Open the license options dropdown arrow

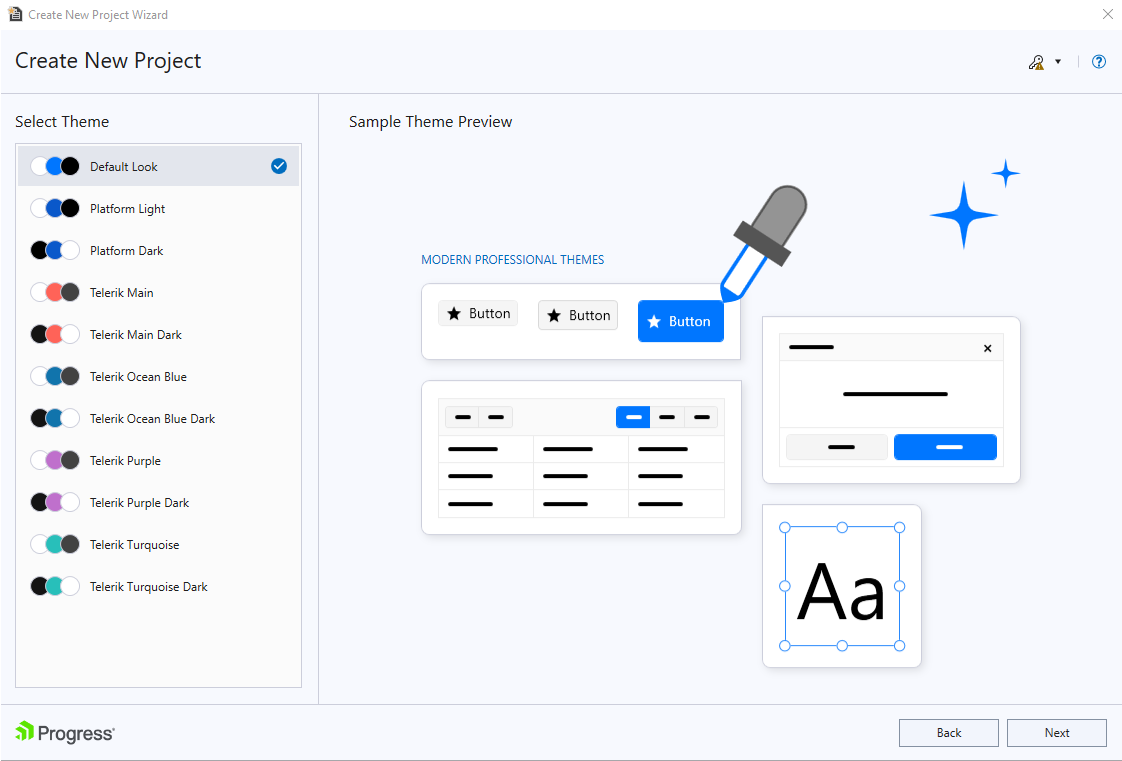click(x=1057, y=61)
